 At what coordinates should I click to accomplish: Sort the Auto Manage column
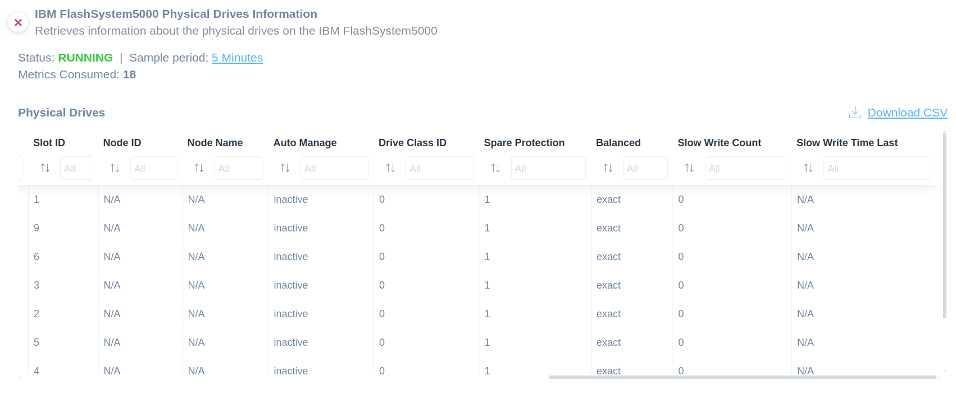[285, 168]
